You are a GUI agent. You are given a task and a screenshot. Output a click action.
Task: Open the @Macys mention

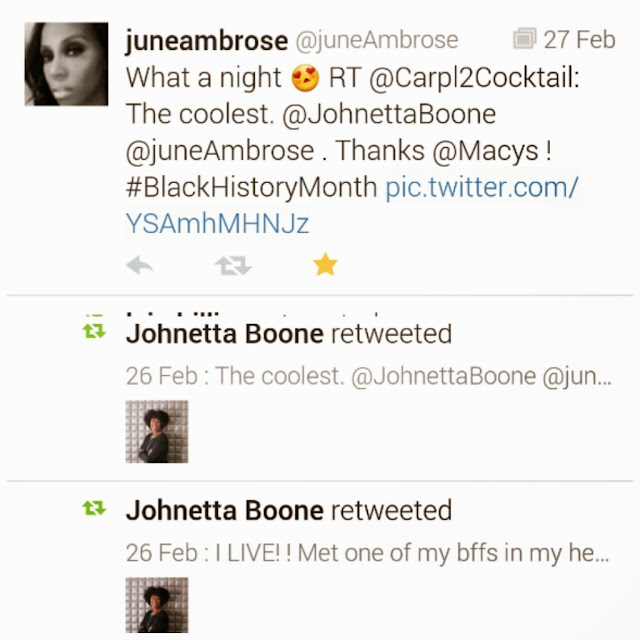[486, 151]
